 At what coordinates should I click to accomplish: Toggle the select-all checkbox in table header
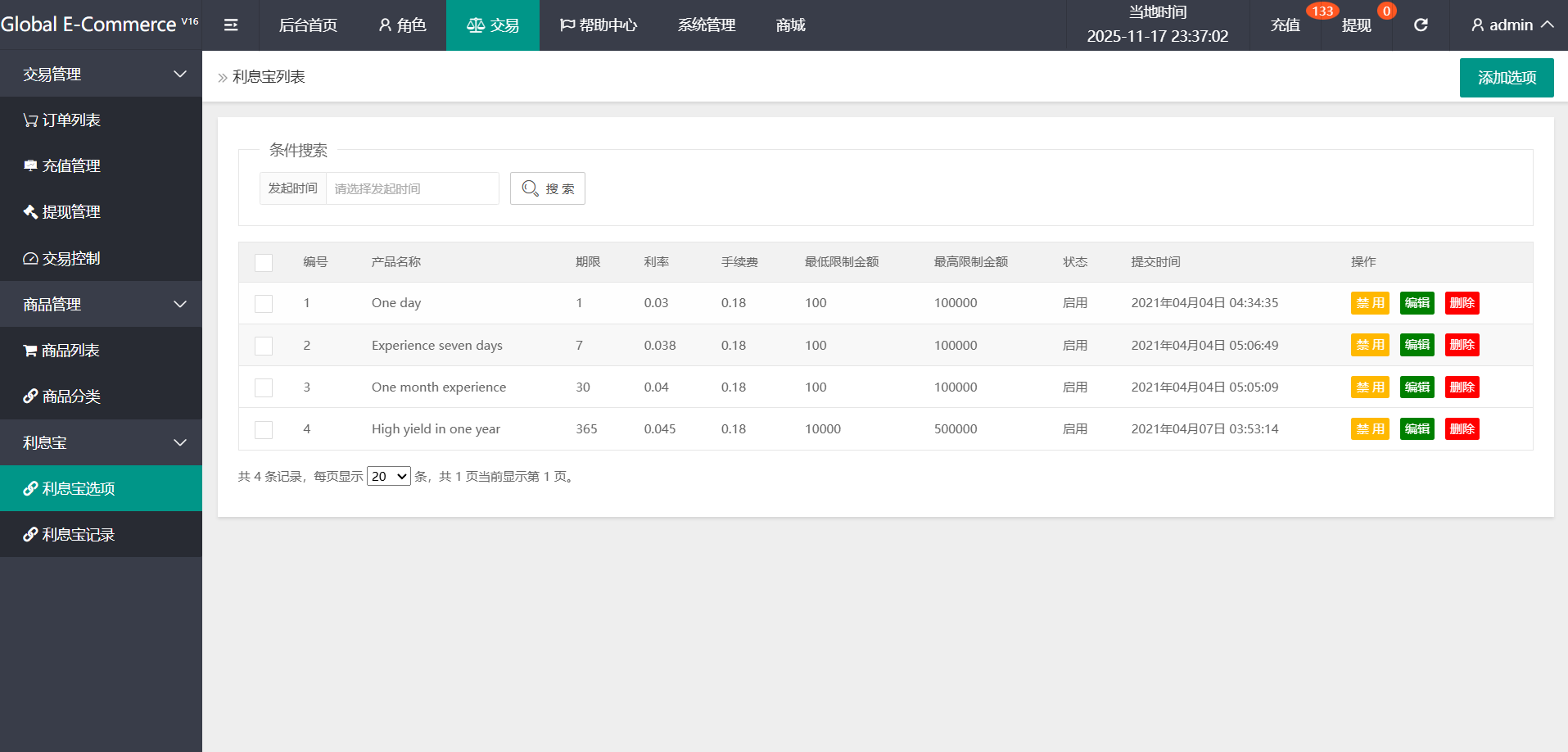[x=264, y=263]
